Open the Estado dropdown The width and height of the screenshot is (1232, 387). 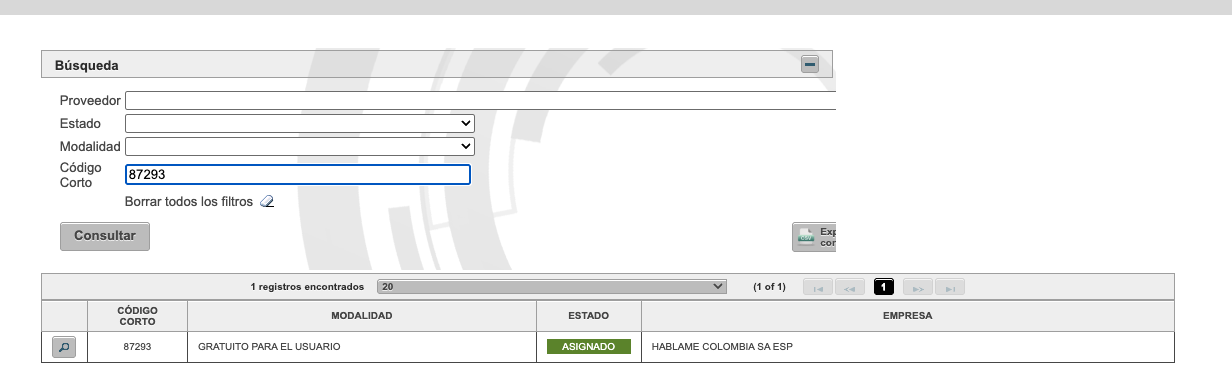pyautogui.click(x=299, y=123)
